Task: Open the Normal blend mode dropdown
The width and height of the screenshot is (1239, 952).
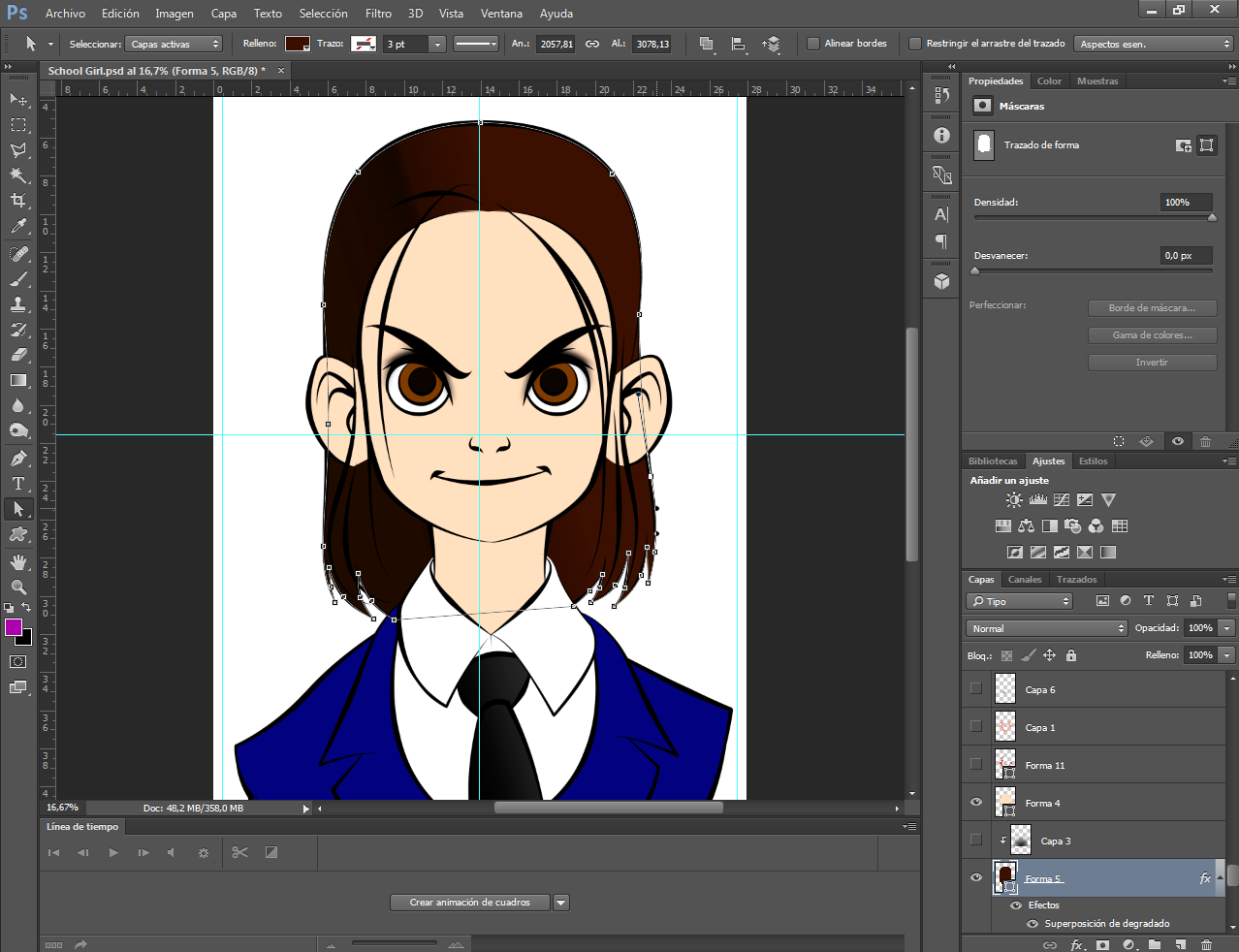Action: tap(1047, 628)
